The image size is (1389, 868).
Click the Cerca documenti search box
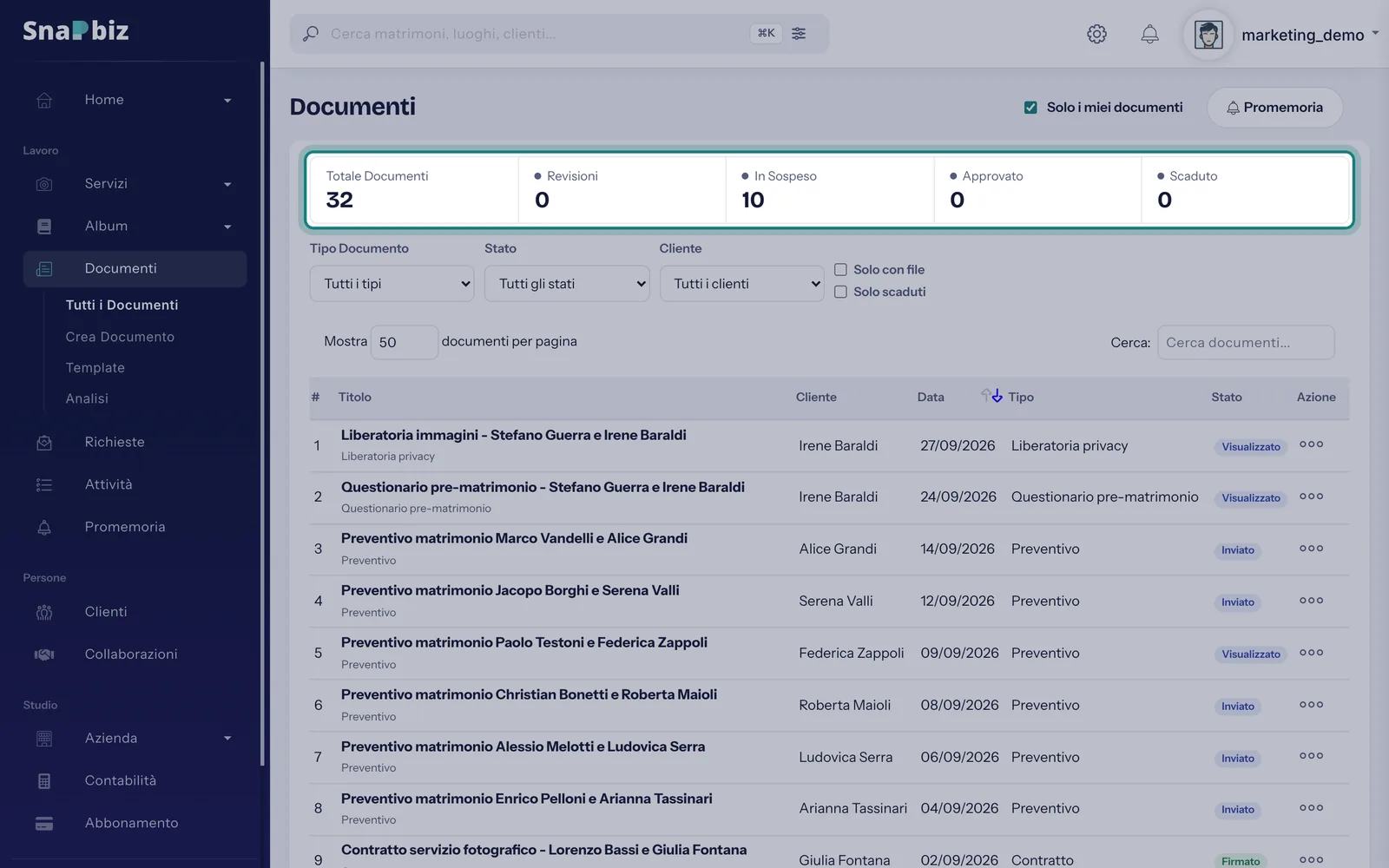[1246, 343]
